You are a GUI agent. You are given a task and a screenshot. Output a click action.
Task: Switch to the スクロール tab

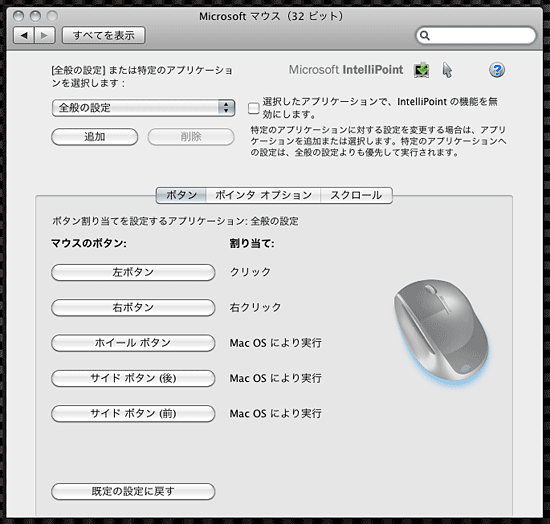356,195
